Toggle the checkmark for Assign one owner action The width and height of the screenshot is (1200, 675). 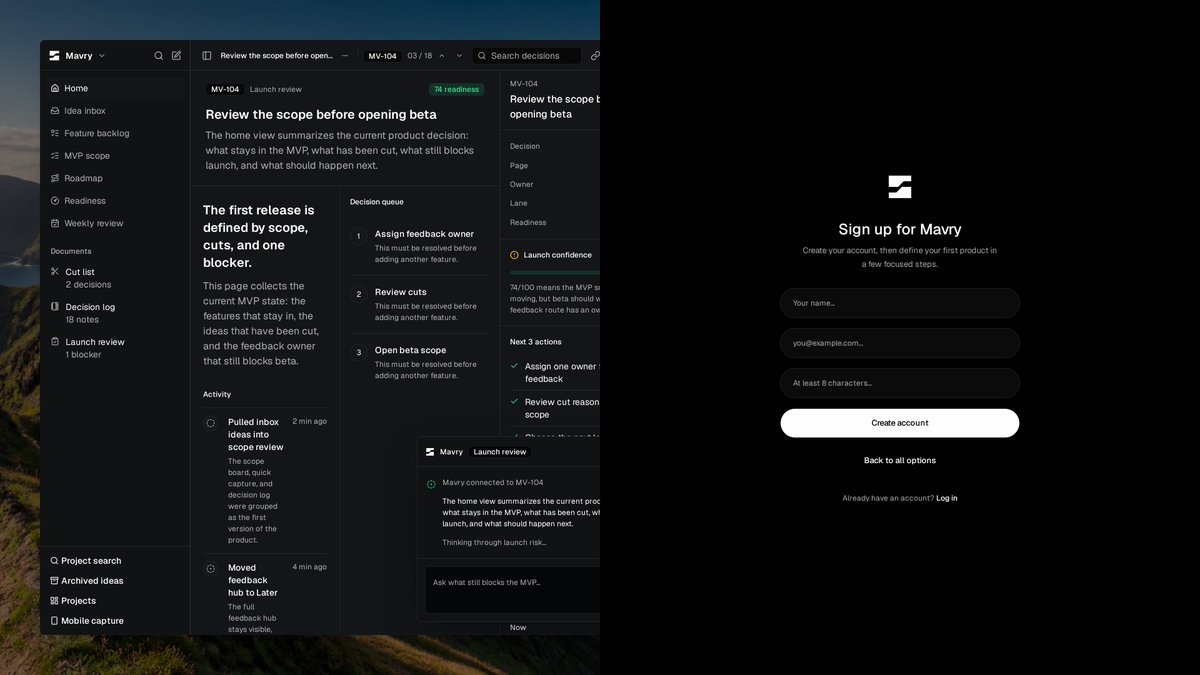[x=514, y=366]
